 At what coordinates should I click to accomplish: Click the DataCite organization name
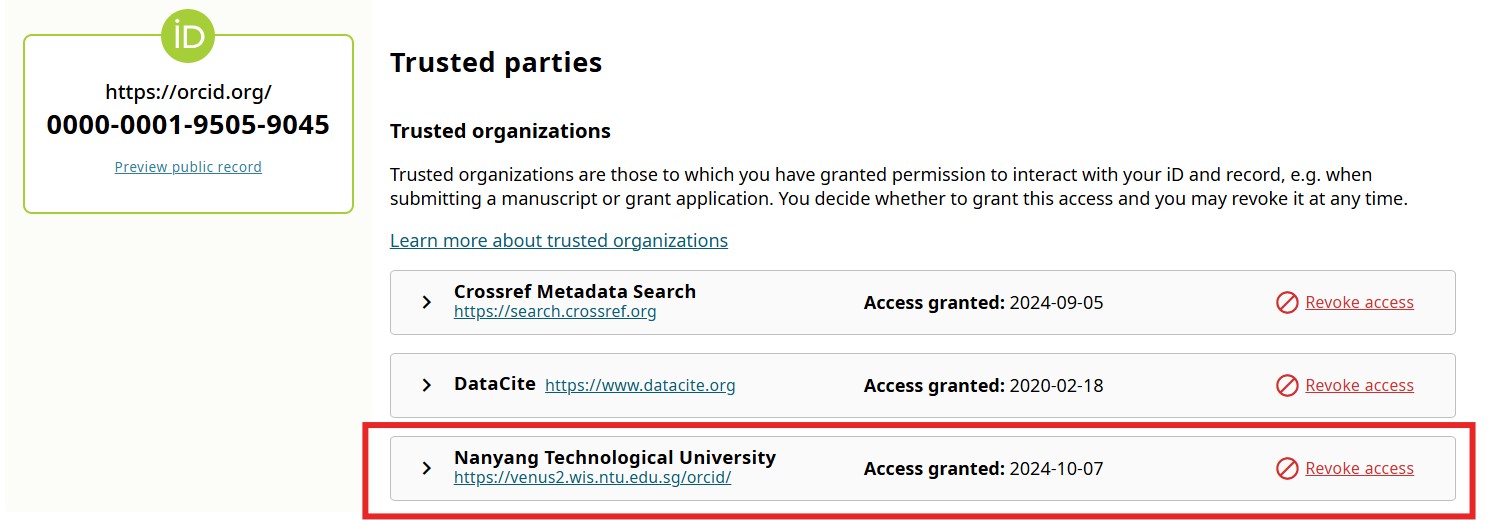click(495, 384)
